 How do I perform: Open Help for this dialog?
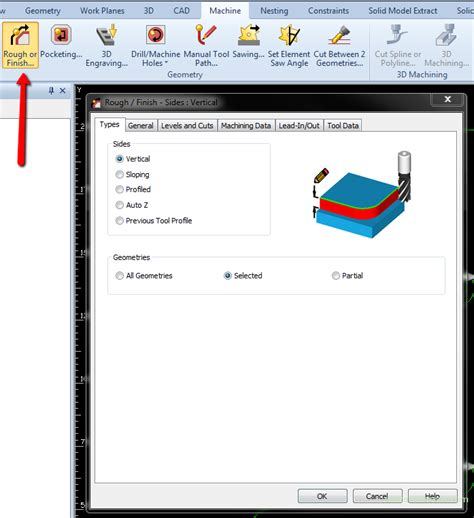coord(432,496)
